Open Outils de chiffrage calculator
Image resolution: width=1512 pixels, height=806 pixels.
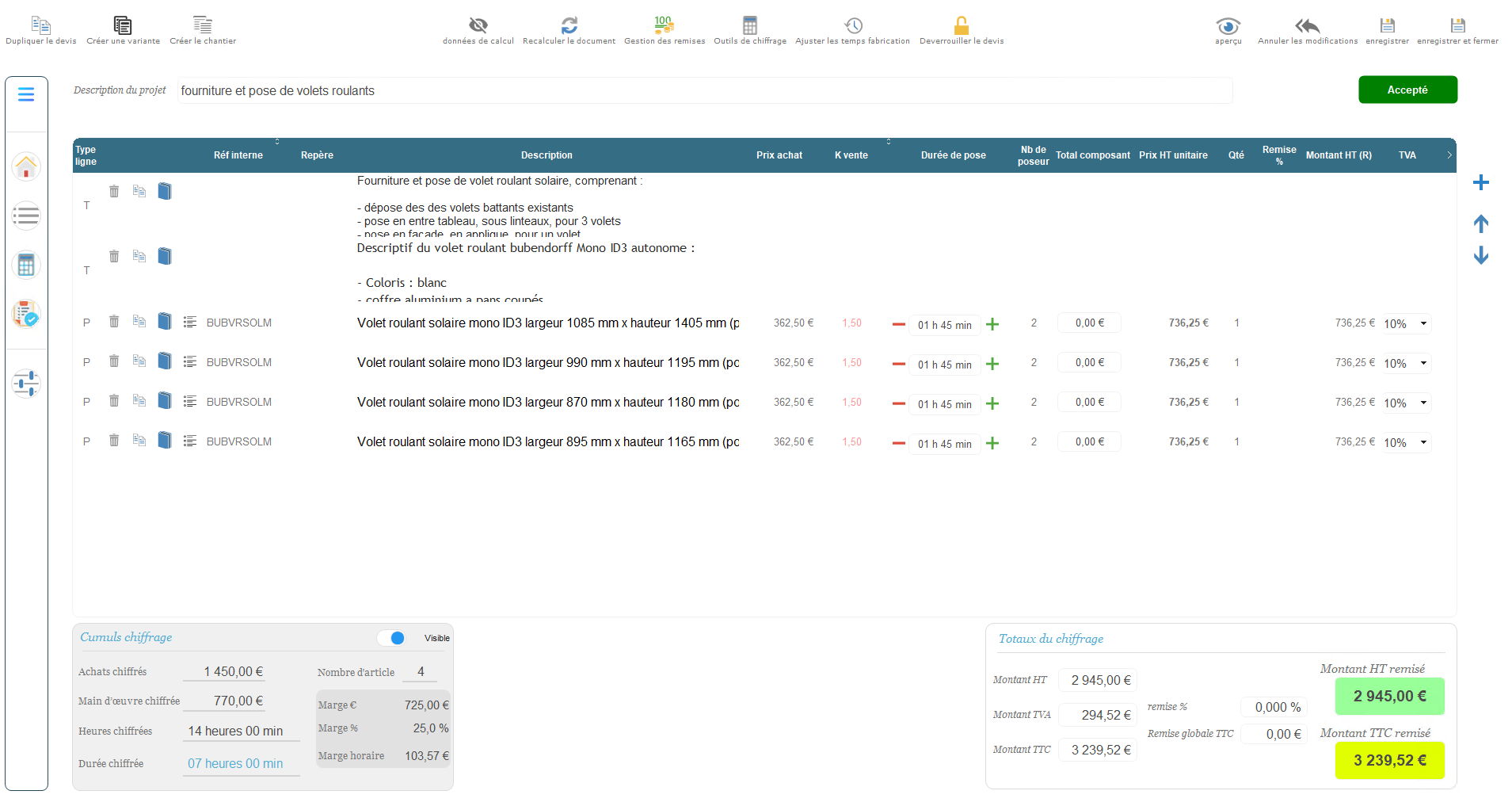point(749,25)
